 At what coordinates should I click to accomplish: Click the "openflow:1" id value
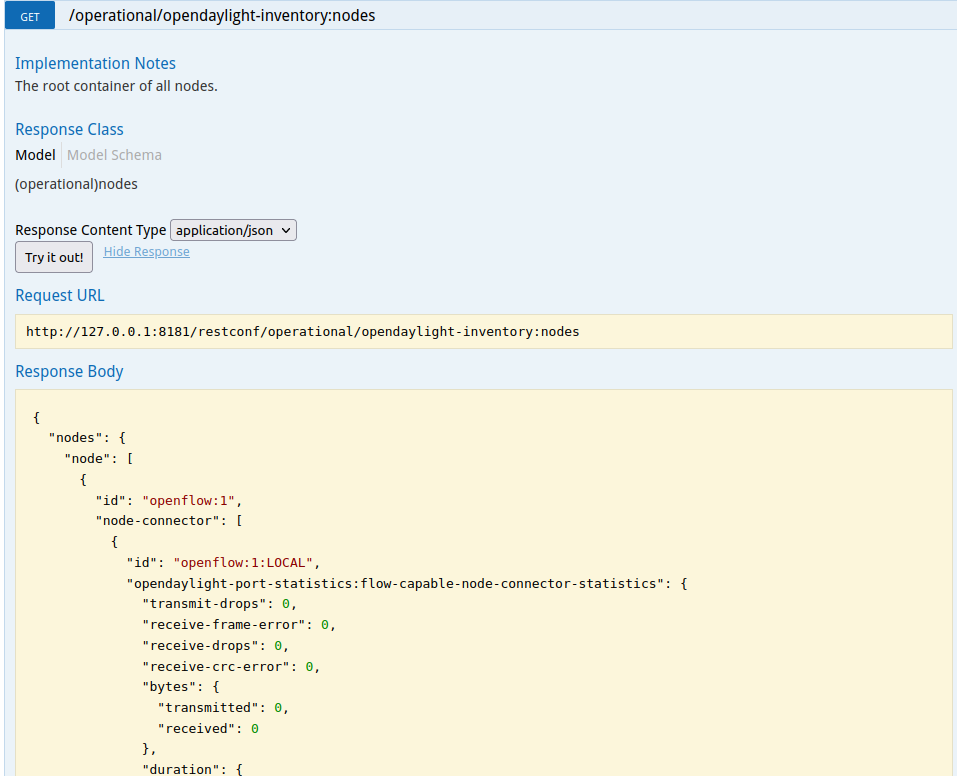pos(192,499)
